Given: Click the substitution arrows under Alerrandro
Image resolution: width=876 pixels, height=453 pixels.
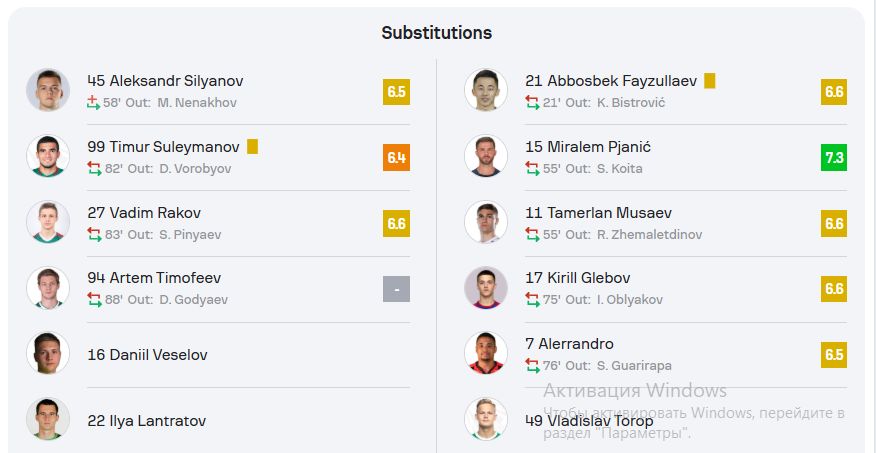Looking at the screenshot, I should pyautogui.click(x=532, y=366).
